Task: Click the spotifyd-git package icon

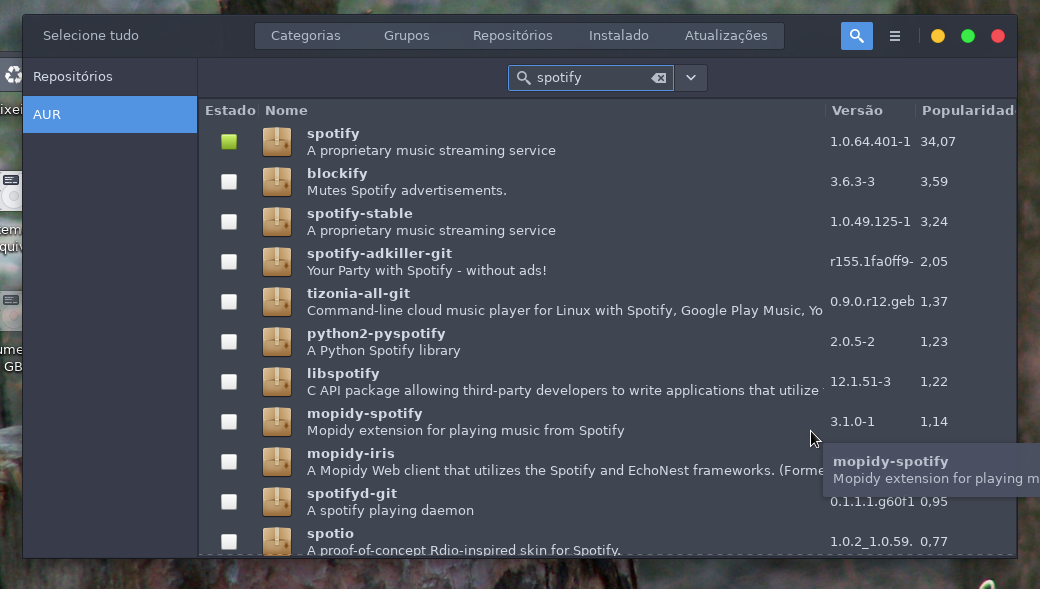Action: [277, 501]
